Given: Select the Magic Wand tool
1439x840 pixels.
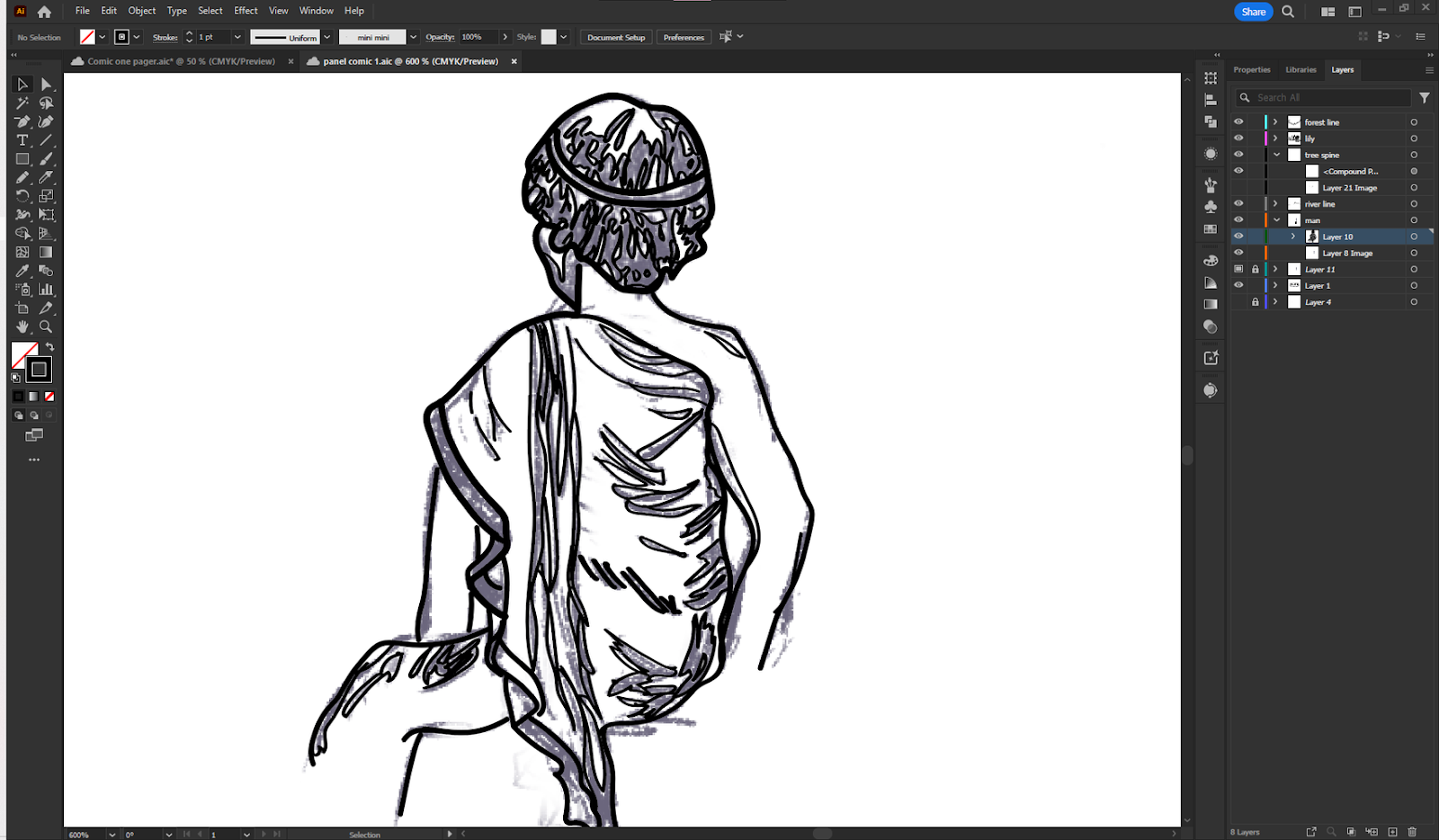Looking at the screenshot, I should point(22,103).
